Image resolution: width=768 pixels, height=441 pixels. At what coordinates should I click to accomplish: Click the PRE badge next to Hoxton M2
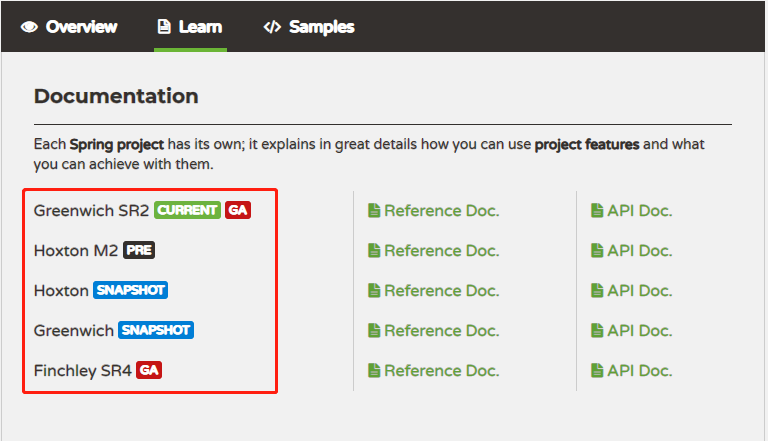coord(139,250)
